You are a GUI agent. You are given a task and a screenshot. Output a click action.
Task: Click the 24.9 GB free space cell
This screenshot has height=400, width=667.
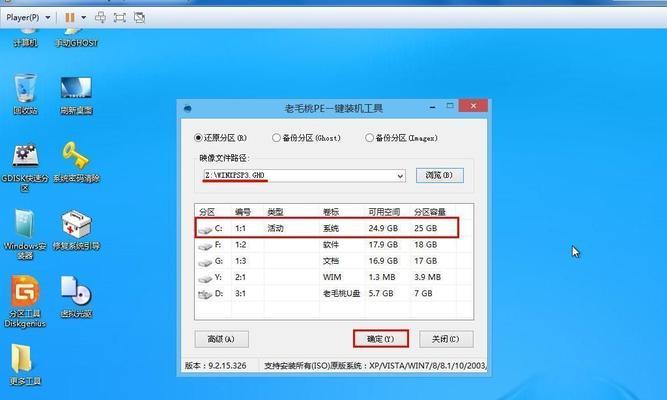pyautogui.click(x=383, y=229)
